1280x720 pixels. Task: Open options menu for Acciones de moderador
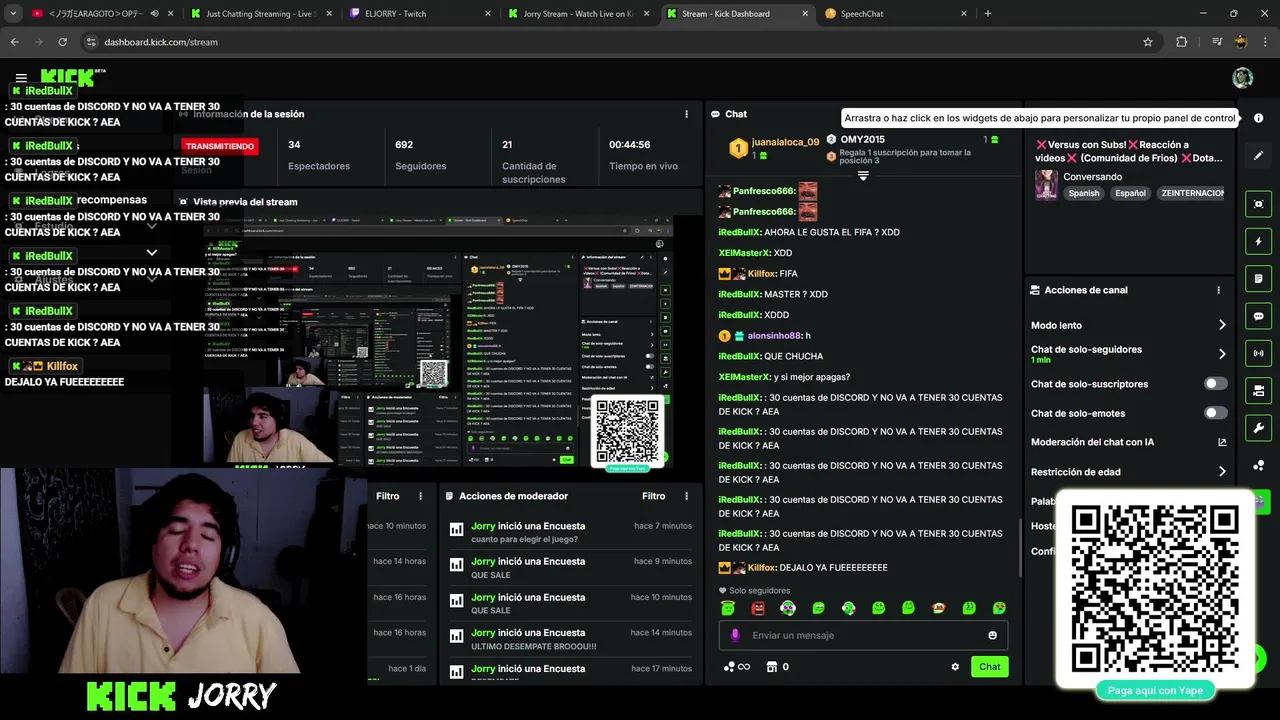tap(686, 496)
